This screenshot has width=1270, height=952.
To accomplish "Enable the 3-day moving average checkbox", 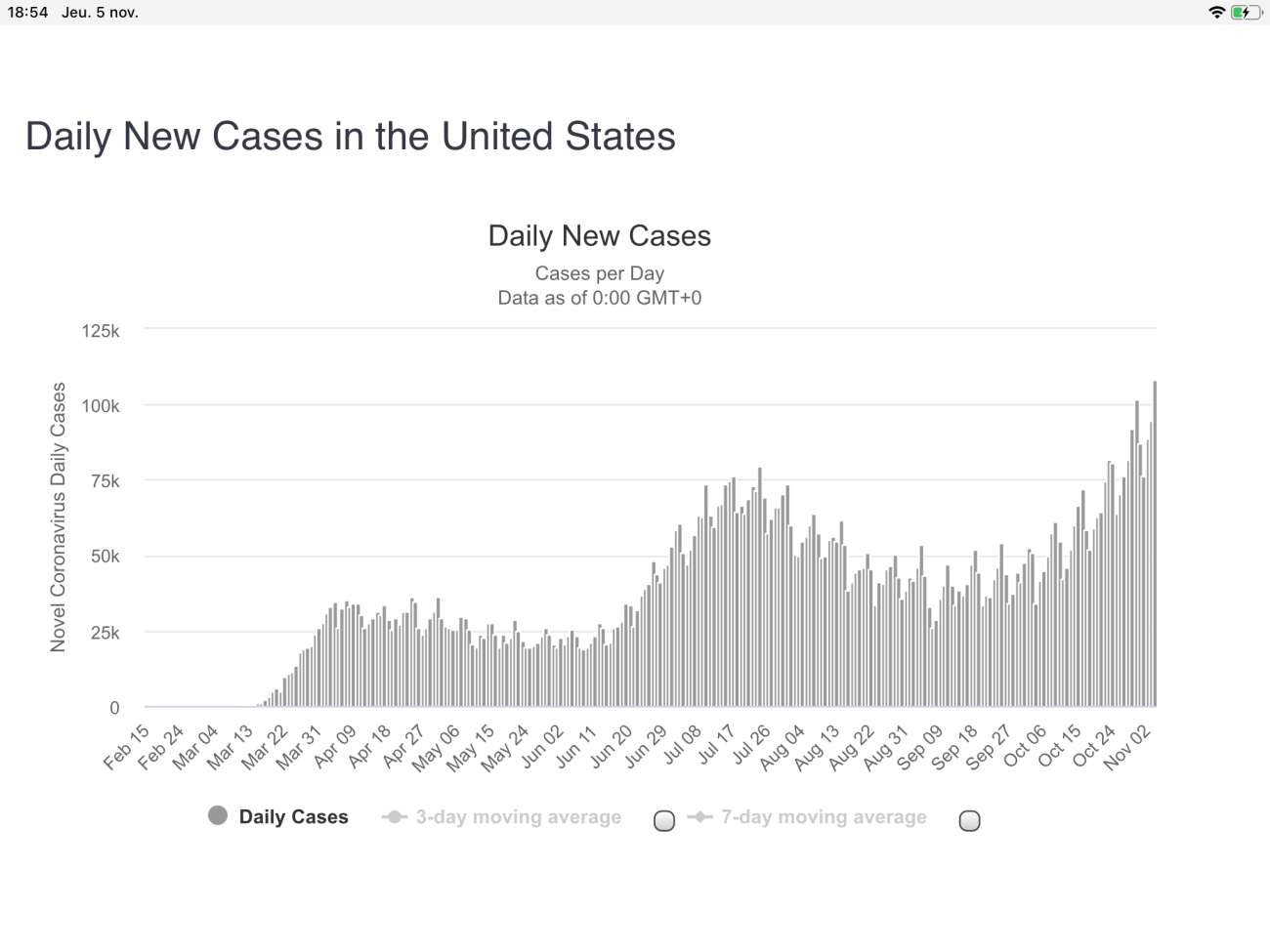I will point(664,821).
